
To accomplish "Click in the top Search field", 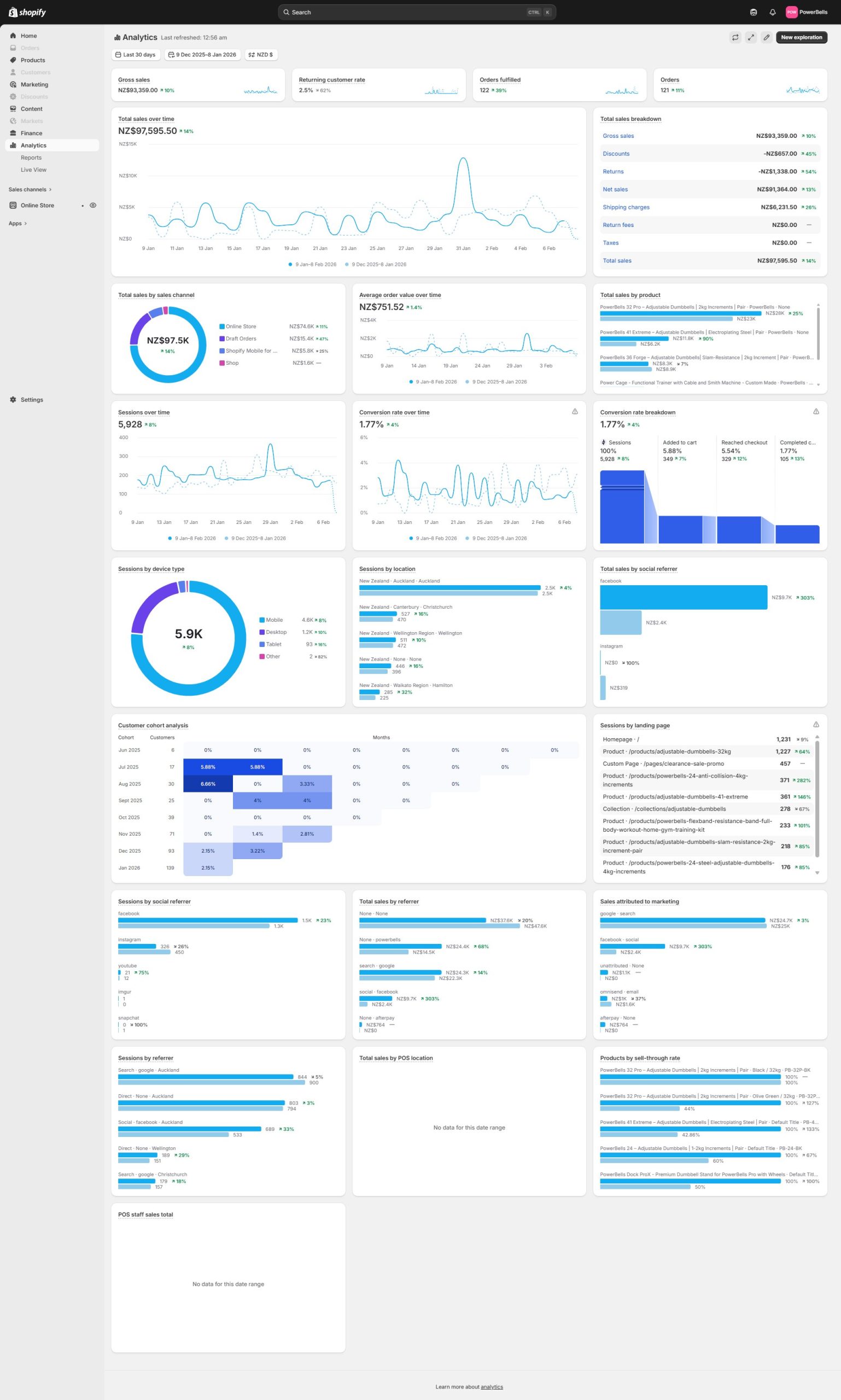I will pyautogui.click(x=408, y=12).
